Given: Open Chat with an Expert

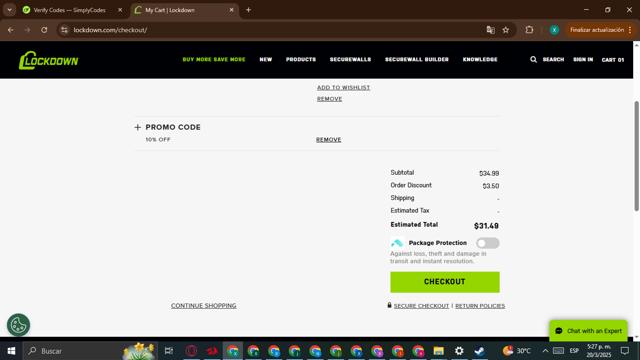Looking at the screenshot, I should tap(588, 331).
